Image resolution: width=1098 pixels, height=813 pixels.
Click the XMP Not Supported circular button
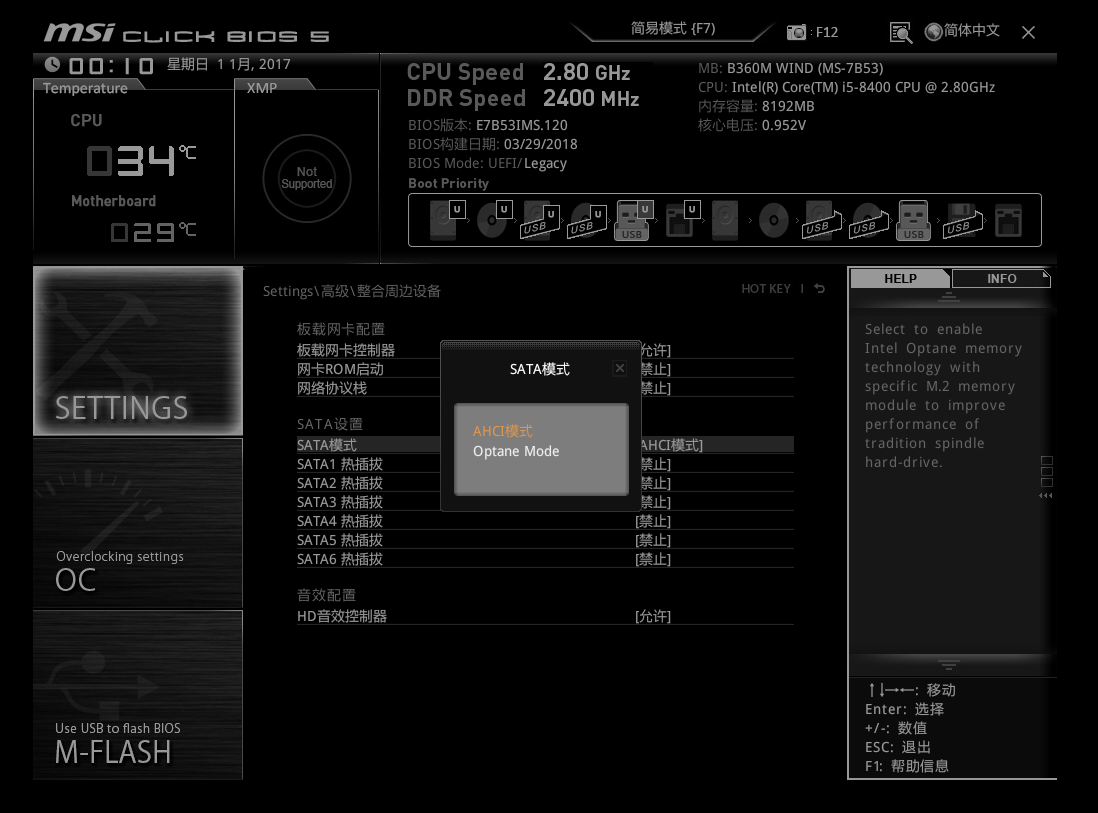click(x=307, y=178)
